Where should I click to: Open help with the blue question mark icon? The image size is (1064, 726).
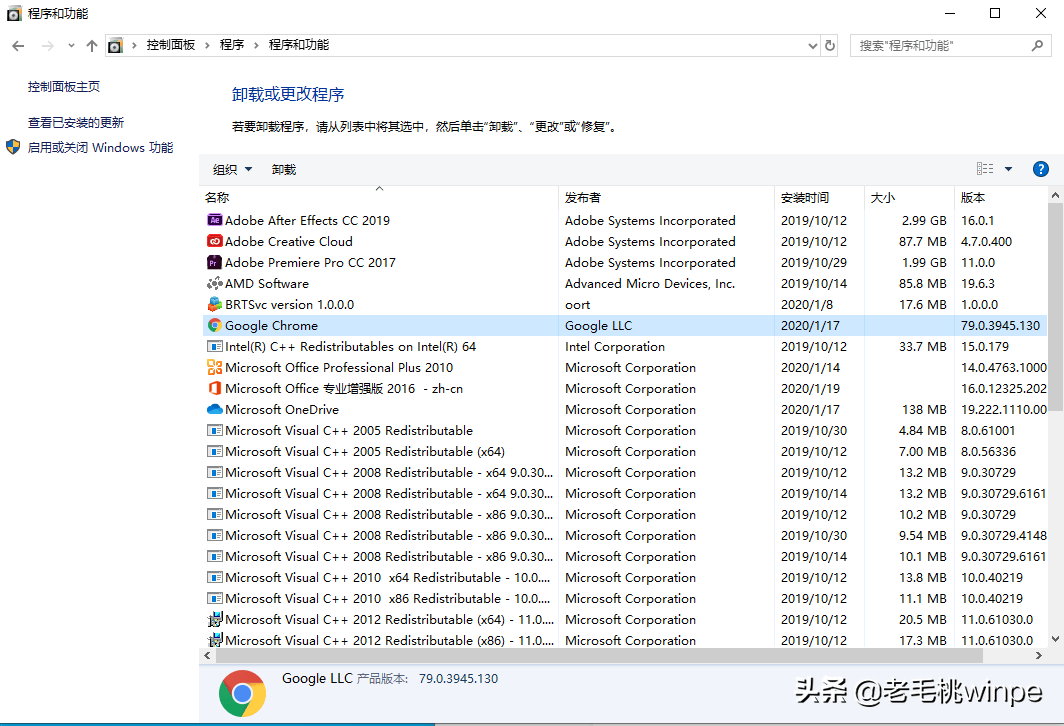1040,169
